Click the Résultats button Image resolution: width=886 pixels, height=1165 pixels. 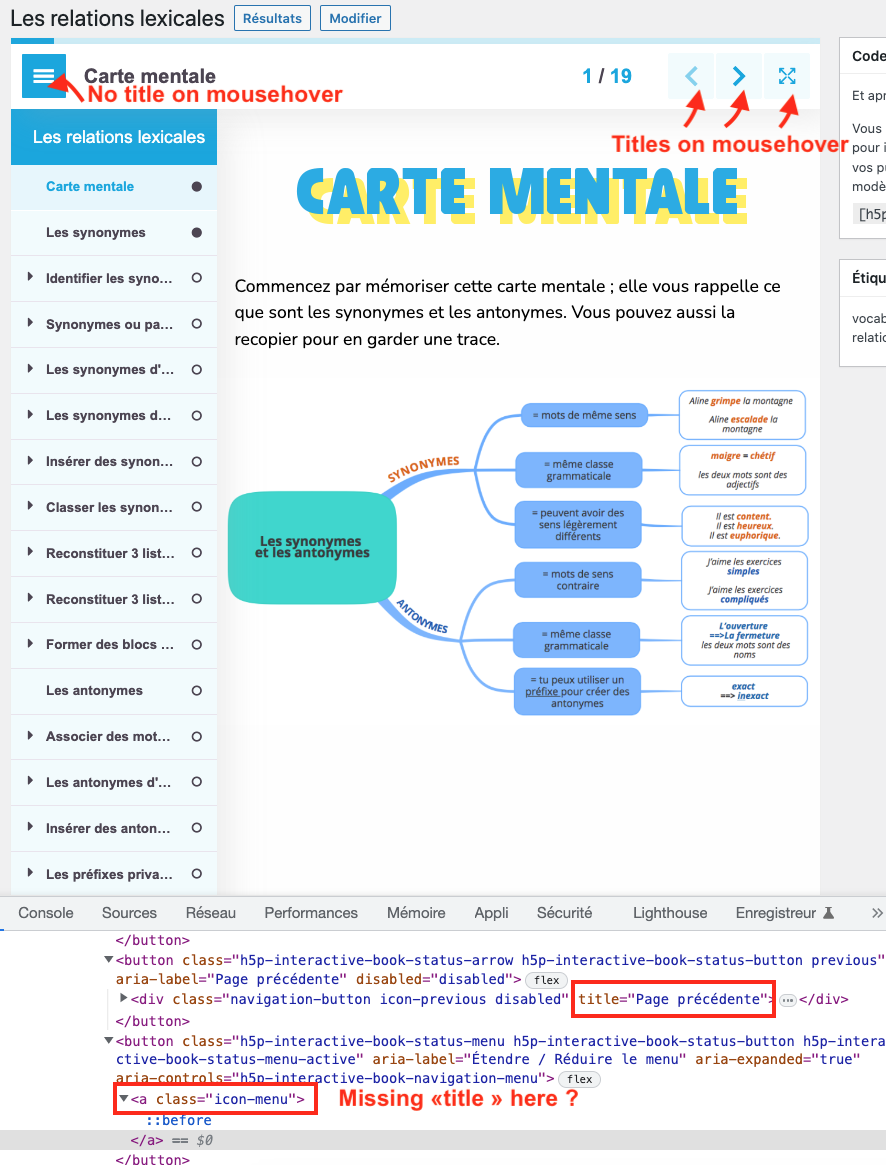[273, 19]
